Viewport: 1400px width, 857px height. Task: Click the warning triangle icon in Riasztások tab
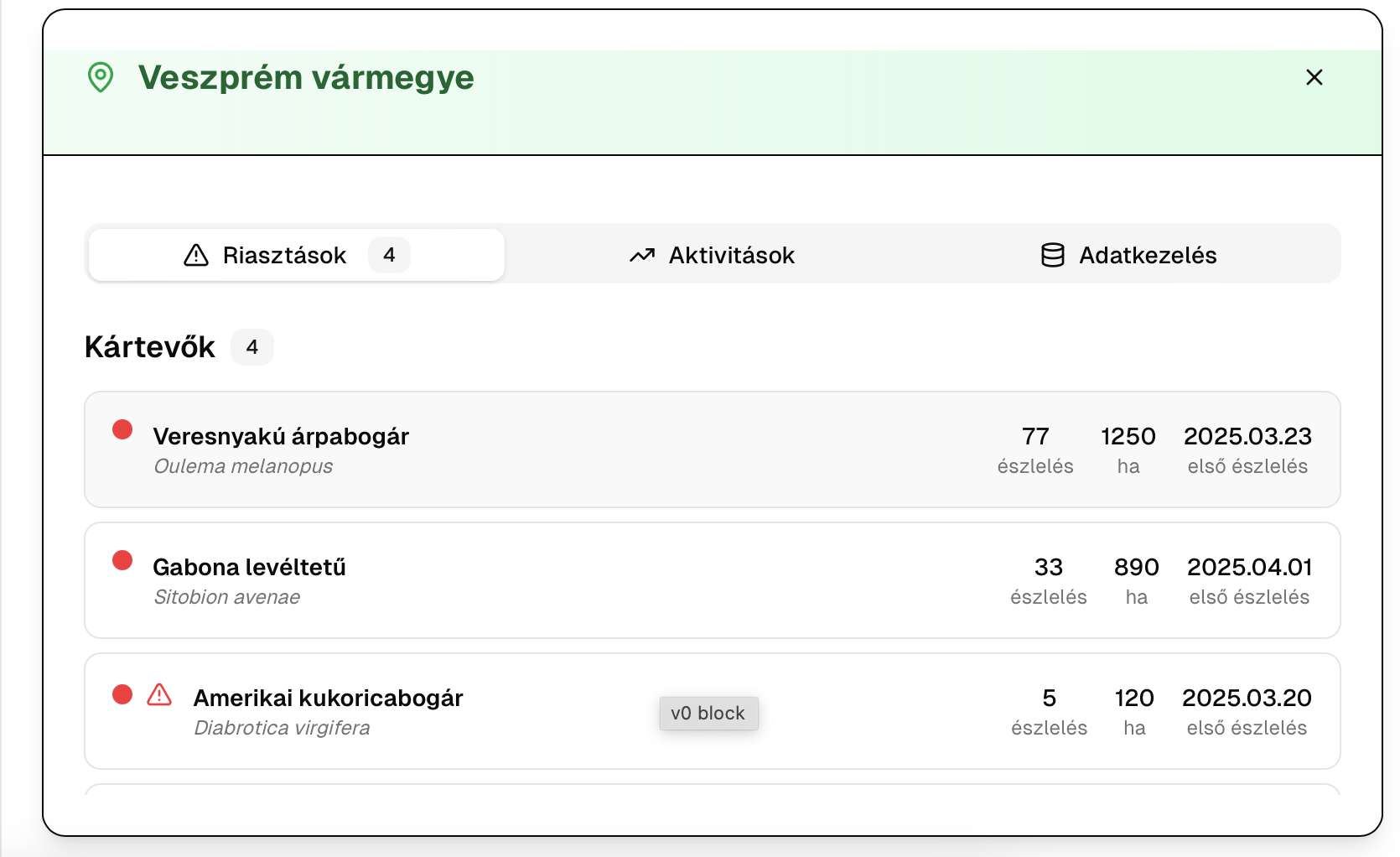(195, 255)
